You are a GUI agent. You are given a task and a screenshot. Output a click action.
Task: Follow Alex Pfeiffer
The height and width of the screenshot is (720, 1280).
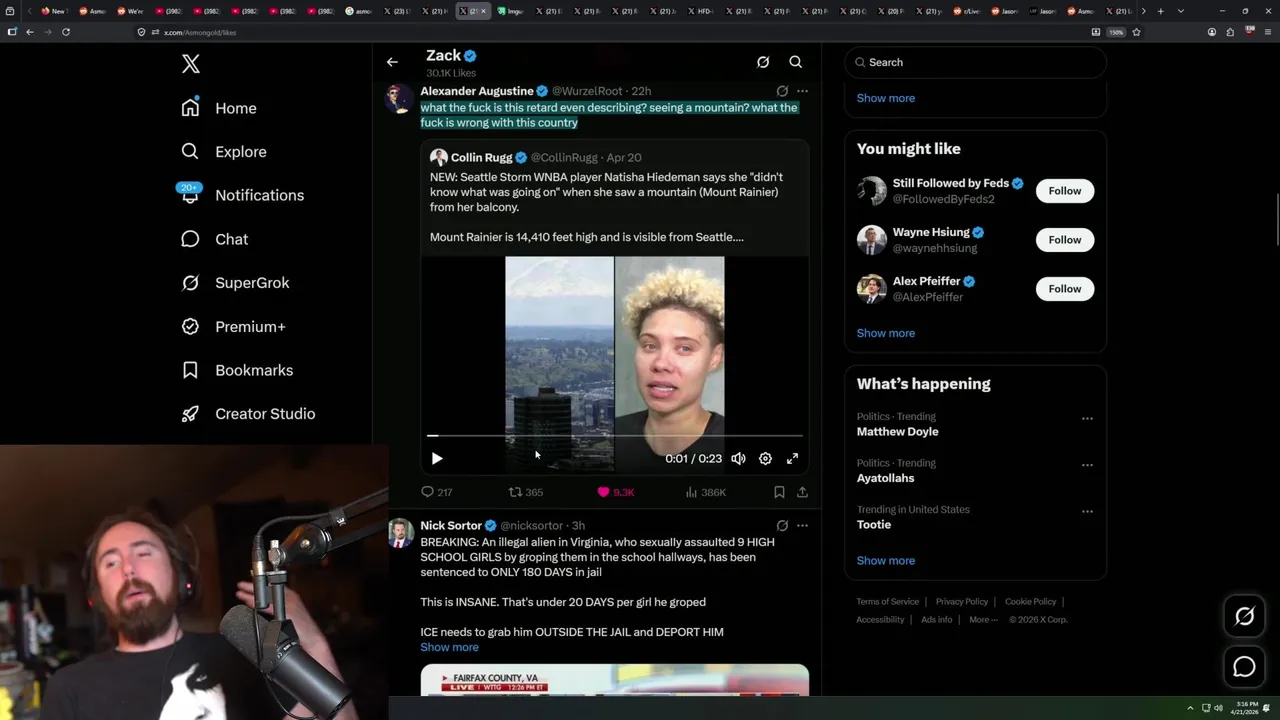pos(1065,289)
